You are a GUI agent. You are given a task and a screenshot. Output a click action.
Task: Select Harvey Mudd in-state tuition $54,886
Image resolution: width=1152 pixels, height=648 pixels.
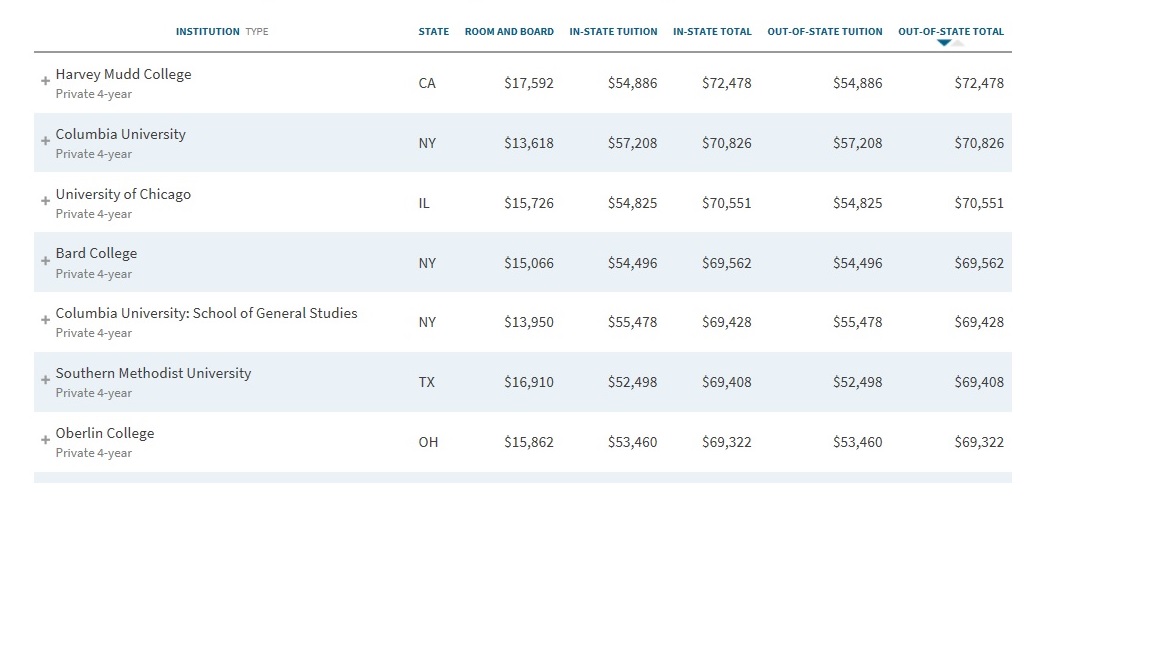[633, 83]
